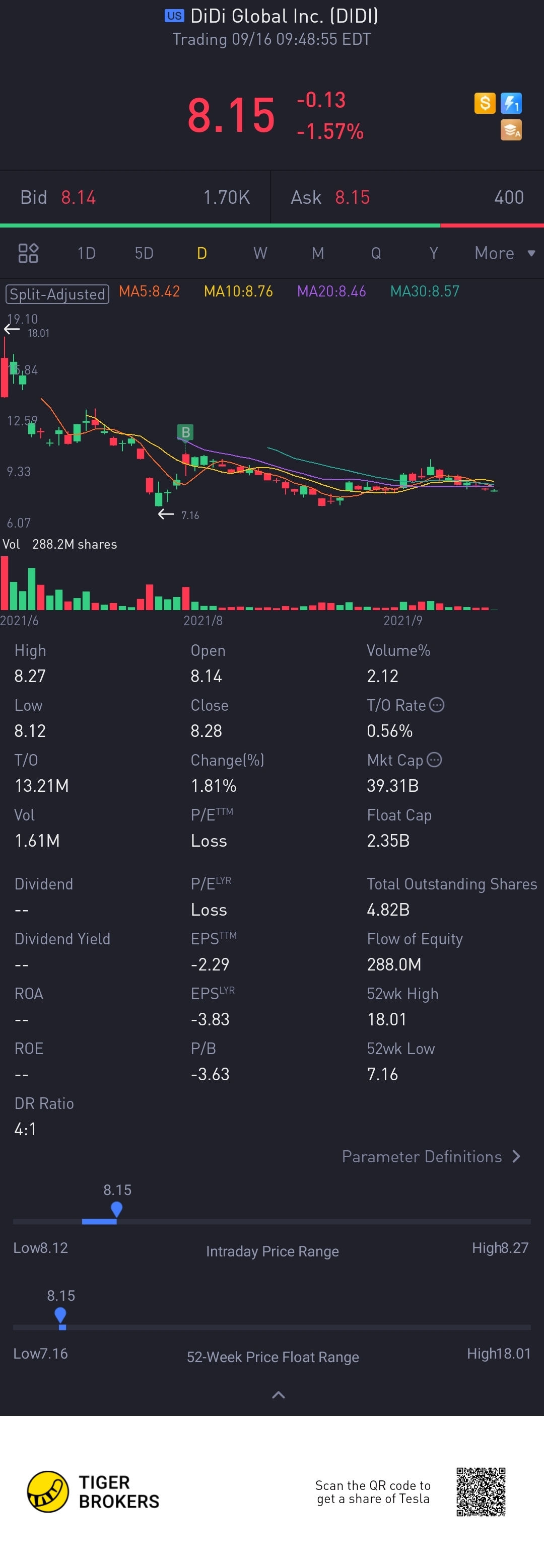Tap the Intraday Price Range slider marker

116,1210
